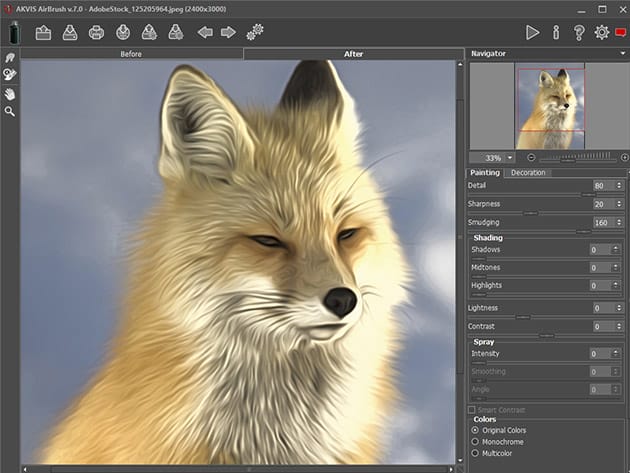Screen dimensions: 630x473
Task: Open program info using the 'i' icon
Action: [556, 32]
